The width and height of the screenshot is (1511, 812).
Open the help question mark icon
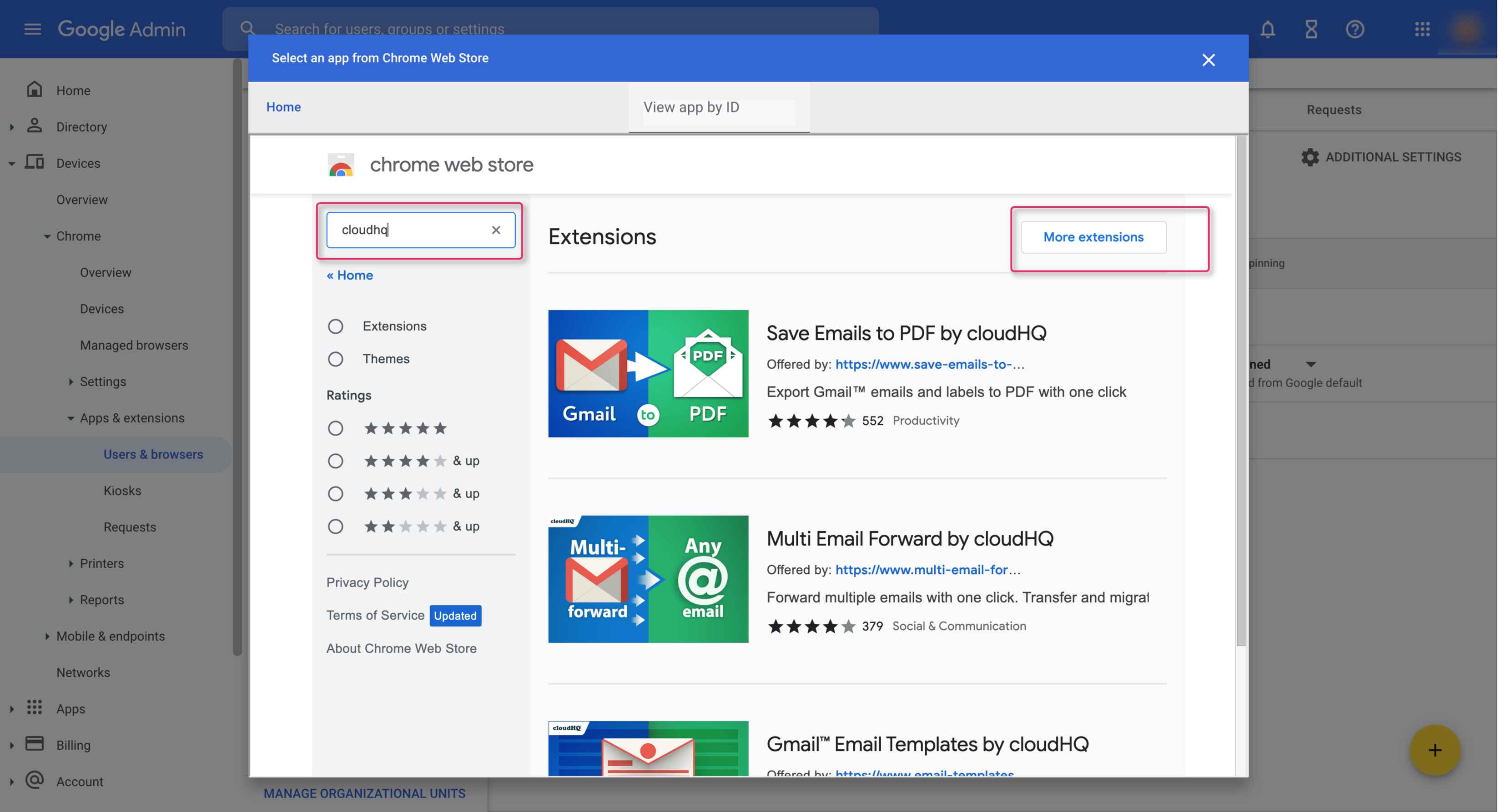(x=1355, y=29)
